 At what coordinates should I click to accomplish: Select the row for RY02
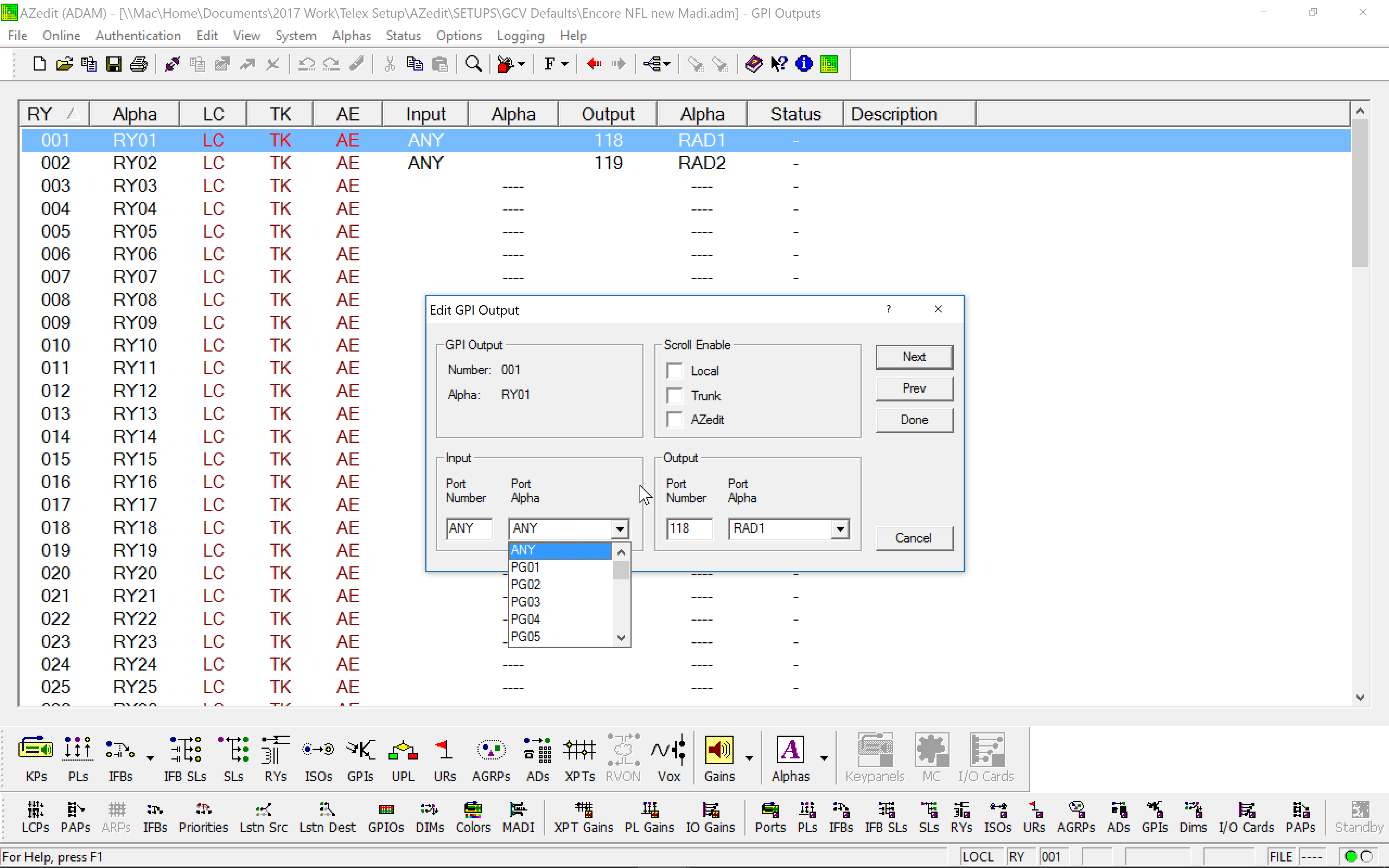685,163
